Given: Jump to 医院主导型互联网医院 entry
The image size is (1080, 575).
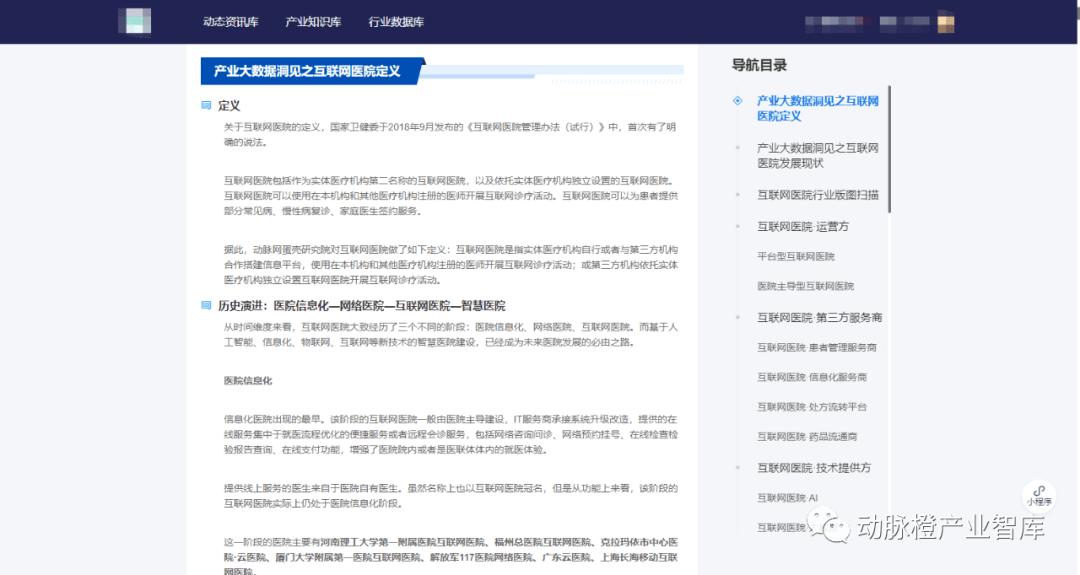Looking at the screenshot, I should tap(805, 286).
